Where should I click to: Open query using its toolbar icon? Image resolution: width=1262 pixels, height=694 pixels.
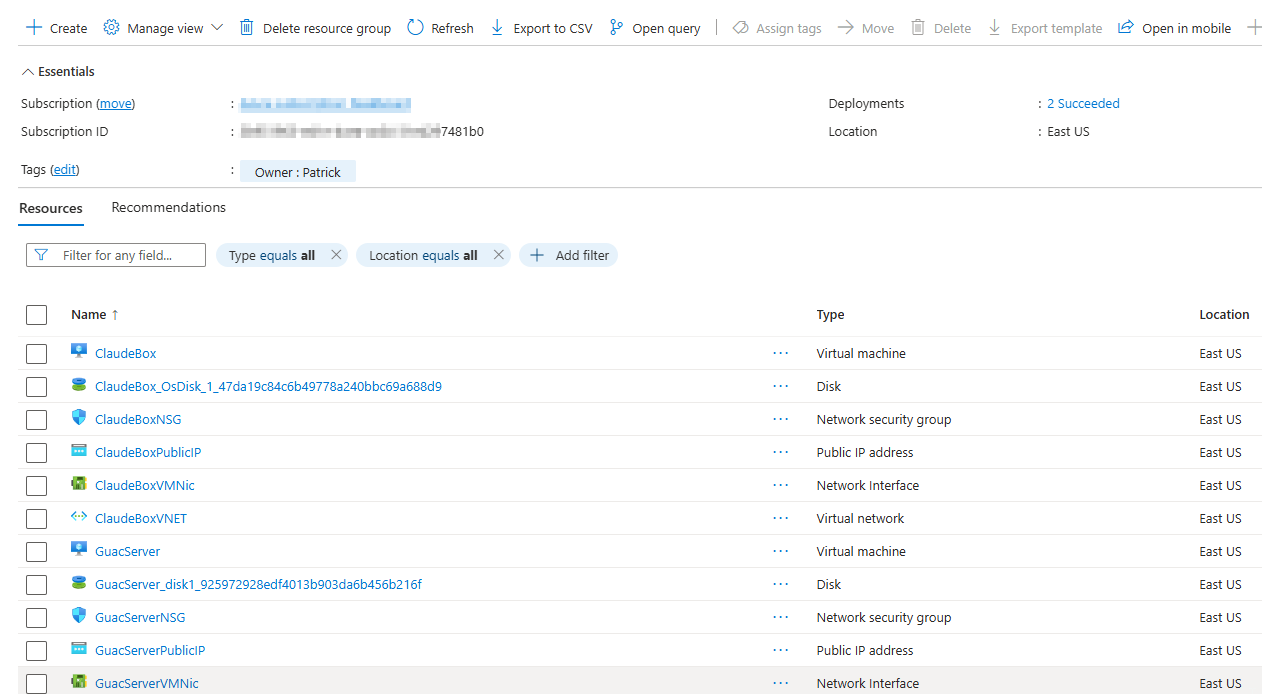click(x=618, y=27)
